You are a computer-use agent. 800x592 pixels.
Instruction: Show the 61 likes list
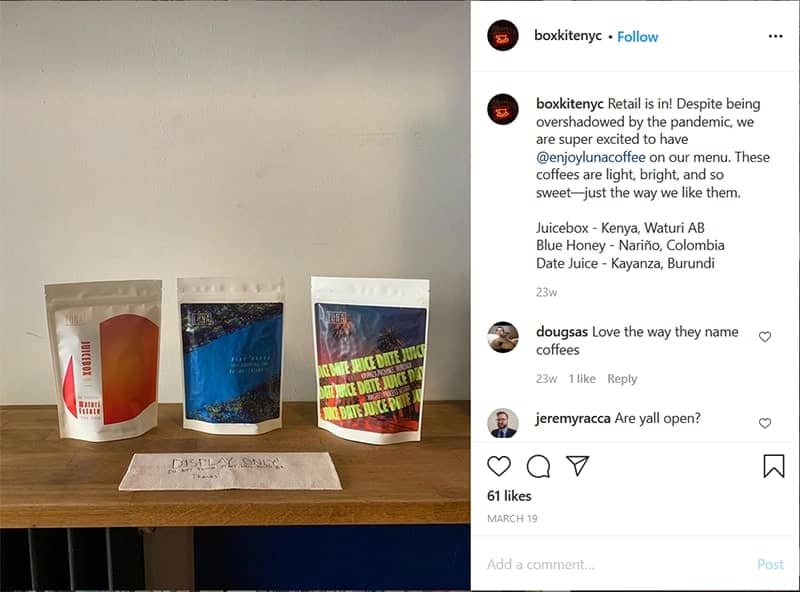coord(509,496)
